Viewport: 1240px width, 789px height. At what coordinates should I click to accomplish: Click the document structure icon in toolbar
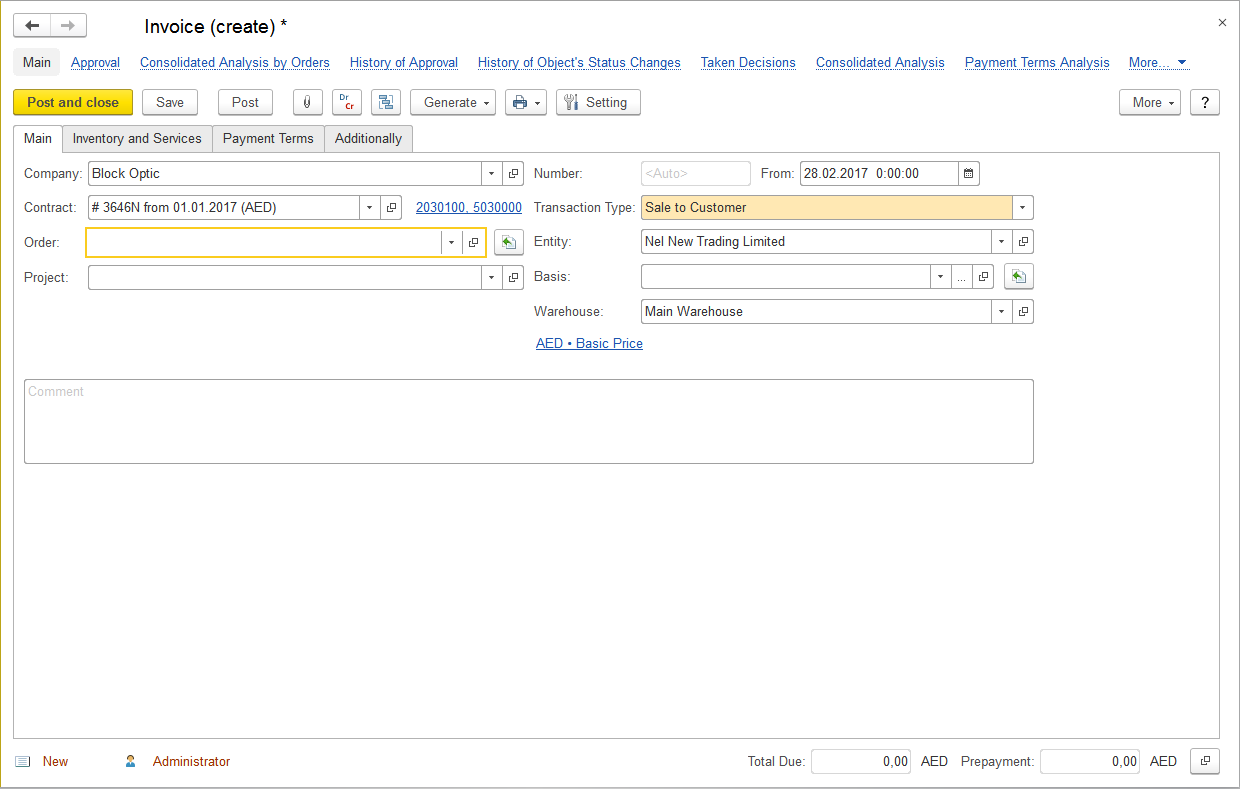[385, 103]
